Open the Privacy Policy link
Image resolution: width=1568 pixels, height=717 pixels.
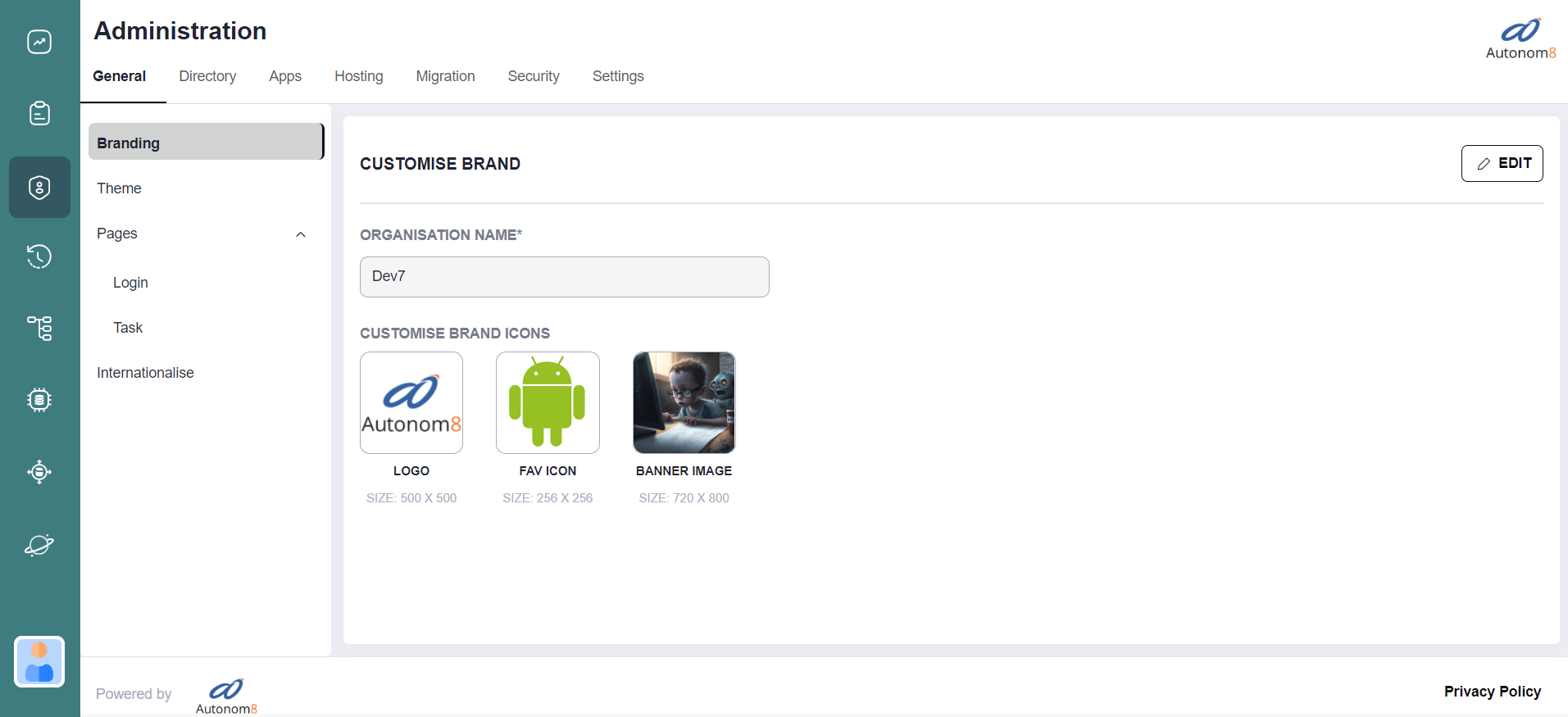[x=1492, y=692]
